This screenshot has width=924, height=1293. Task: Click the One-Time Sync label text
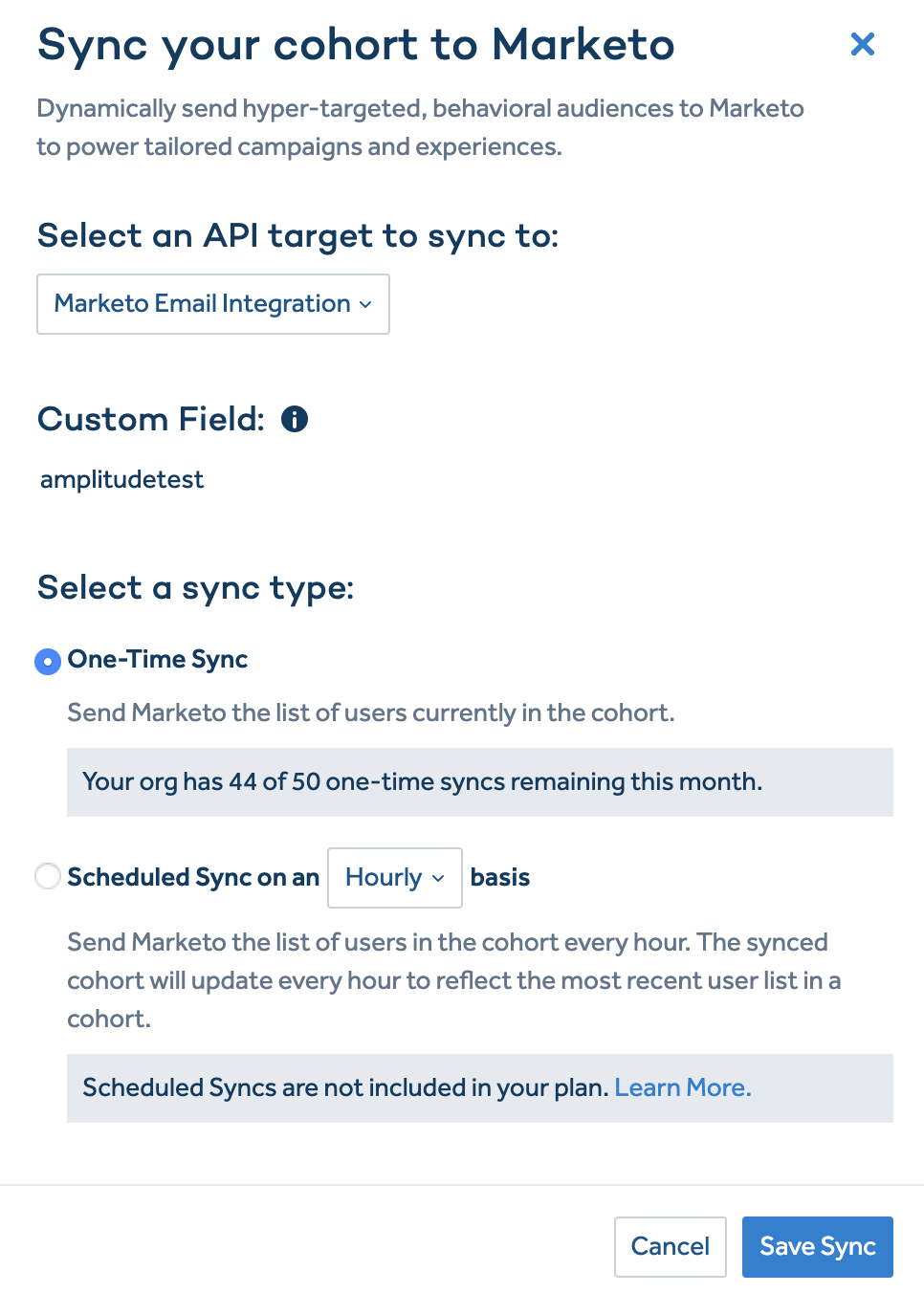(x=158, y=660)
